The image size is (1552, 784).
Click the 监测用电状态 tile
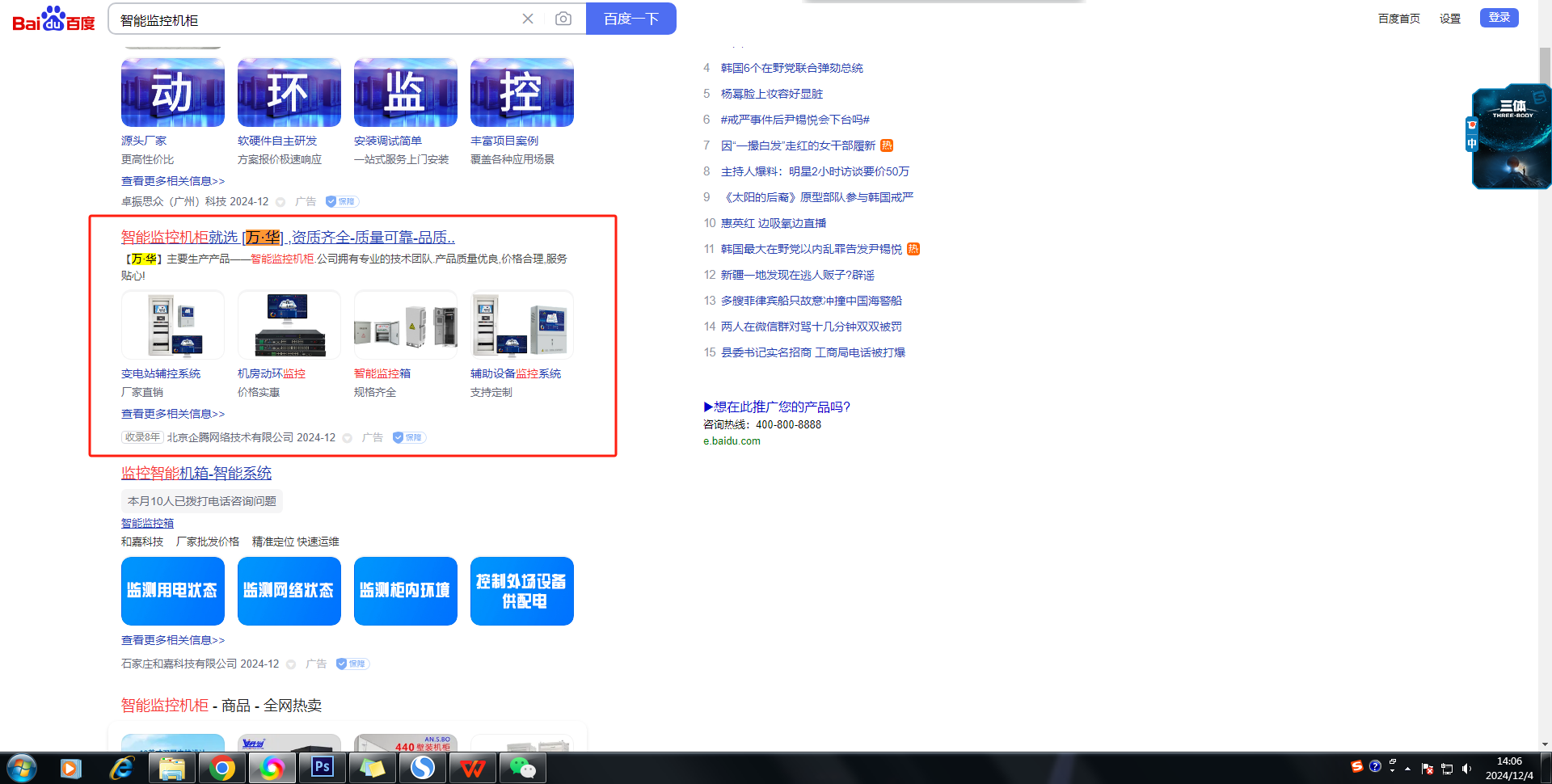pos(173,591)
